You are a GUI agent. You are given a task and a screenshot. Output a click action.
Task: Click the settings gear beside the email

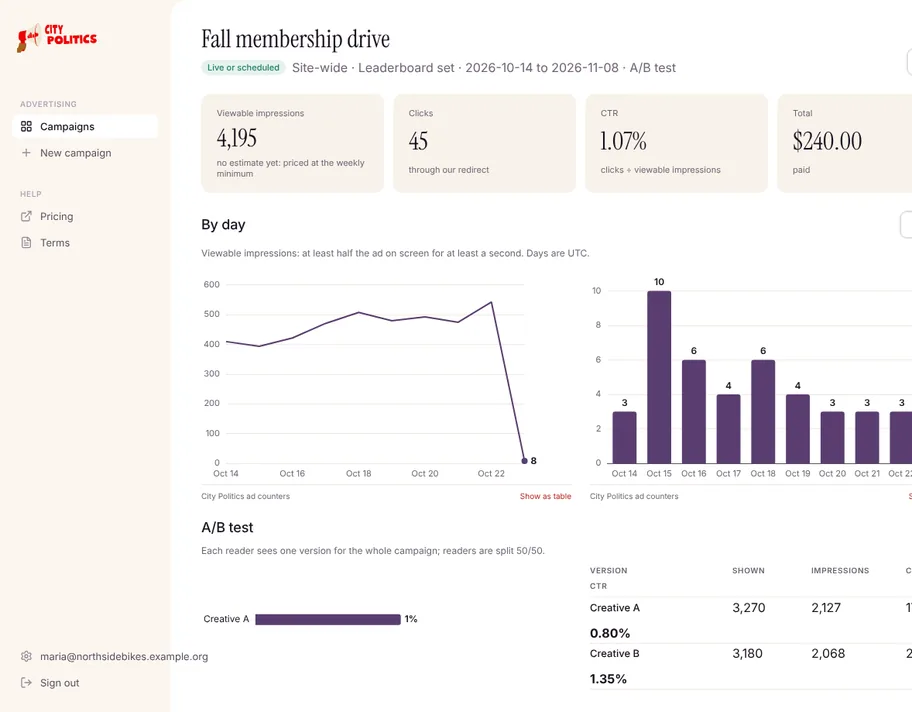pyautogui.click(x=26, y=656)
